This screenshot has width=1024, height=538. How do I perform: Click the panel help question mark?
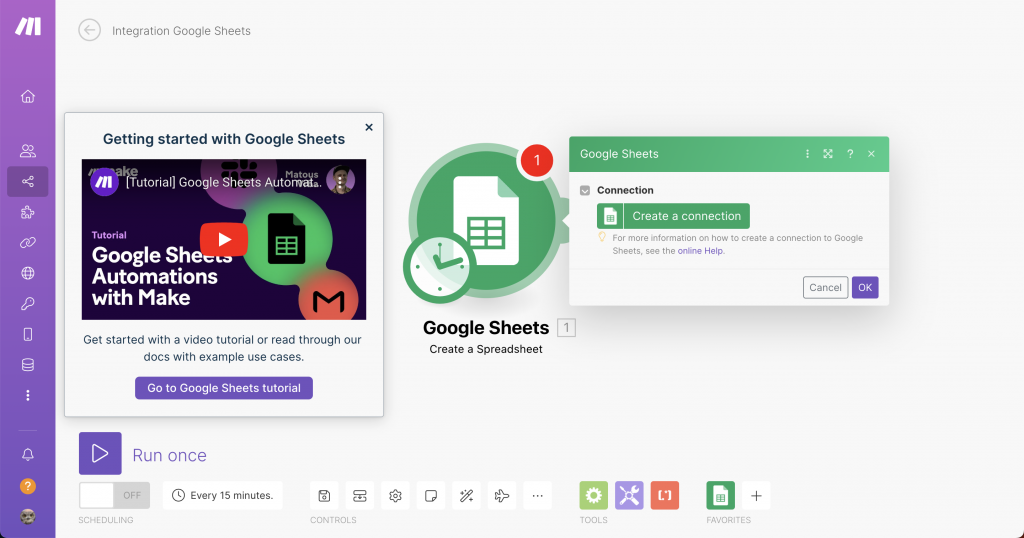pos(850,154)
